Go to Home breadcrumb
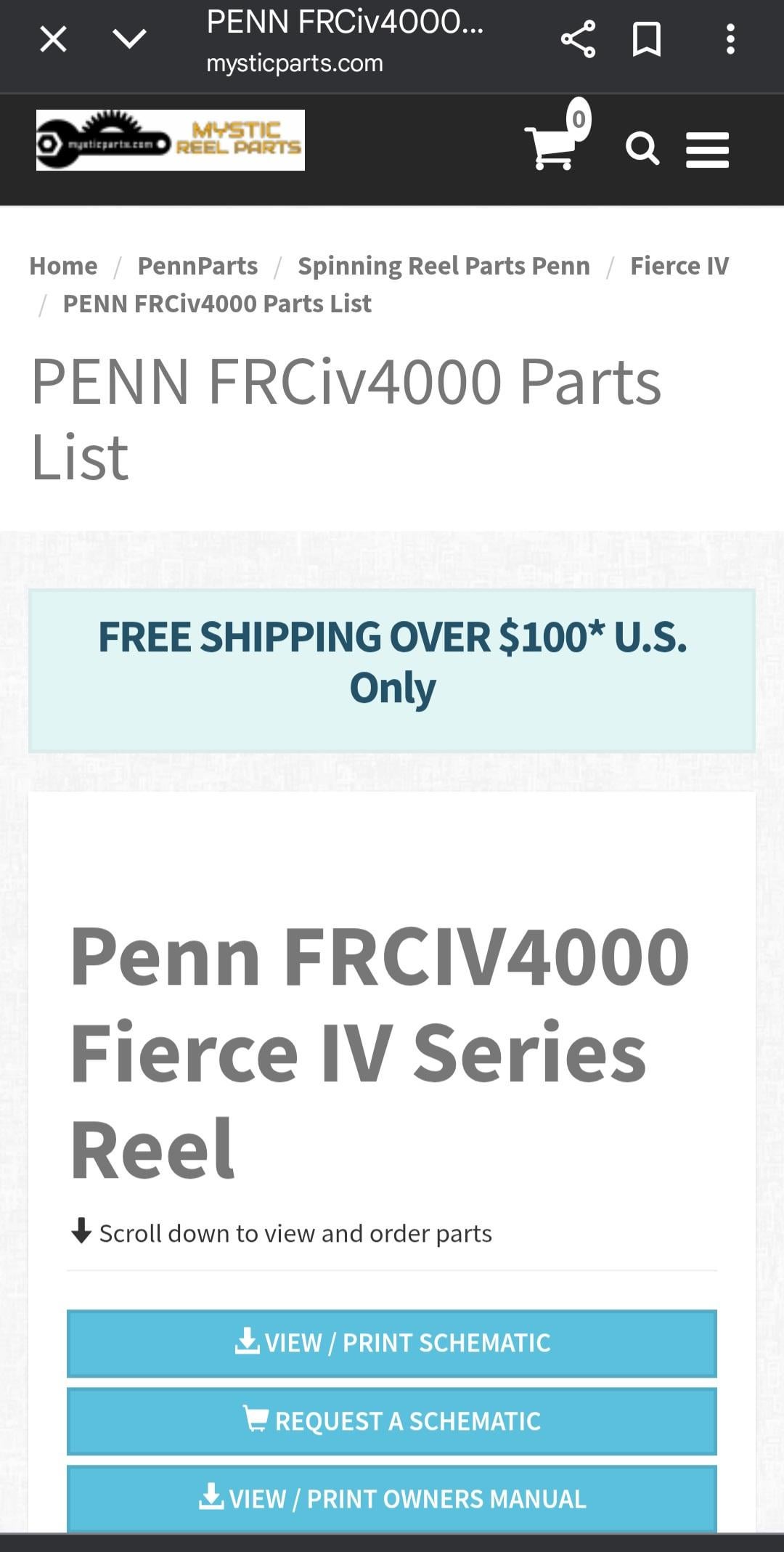Viewport: 784px width, 1552px height. pyautogui.click(x=63, y=266)
